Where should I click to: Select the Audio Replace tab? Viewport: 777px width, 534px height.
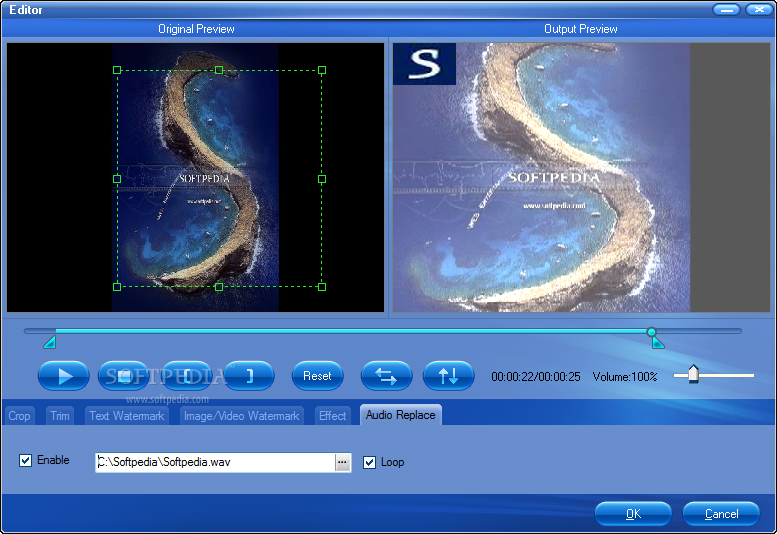point(400,415)
